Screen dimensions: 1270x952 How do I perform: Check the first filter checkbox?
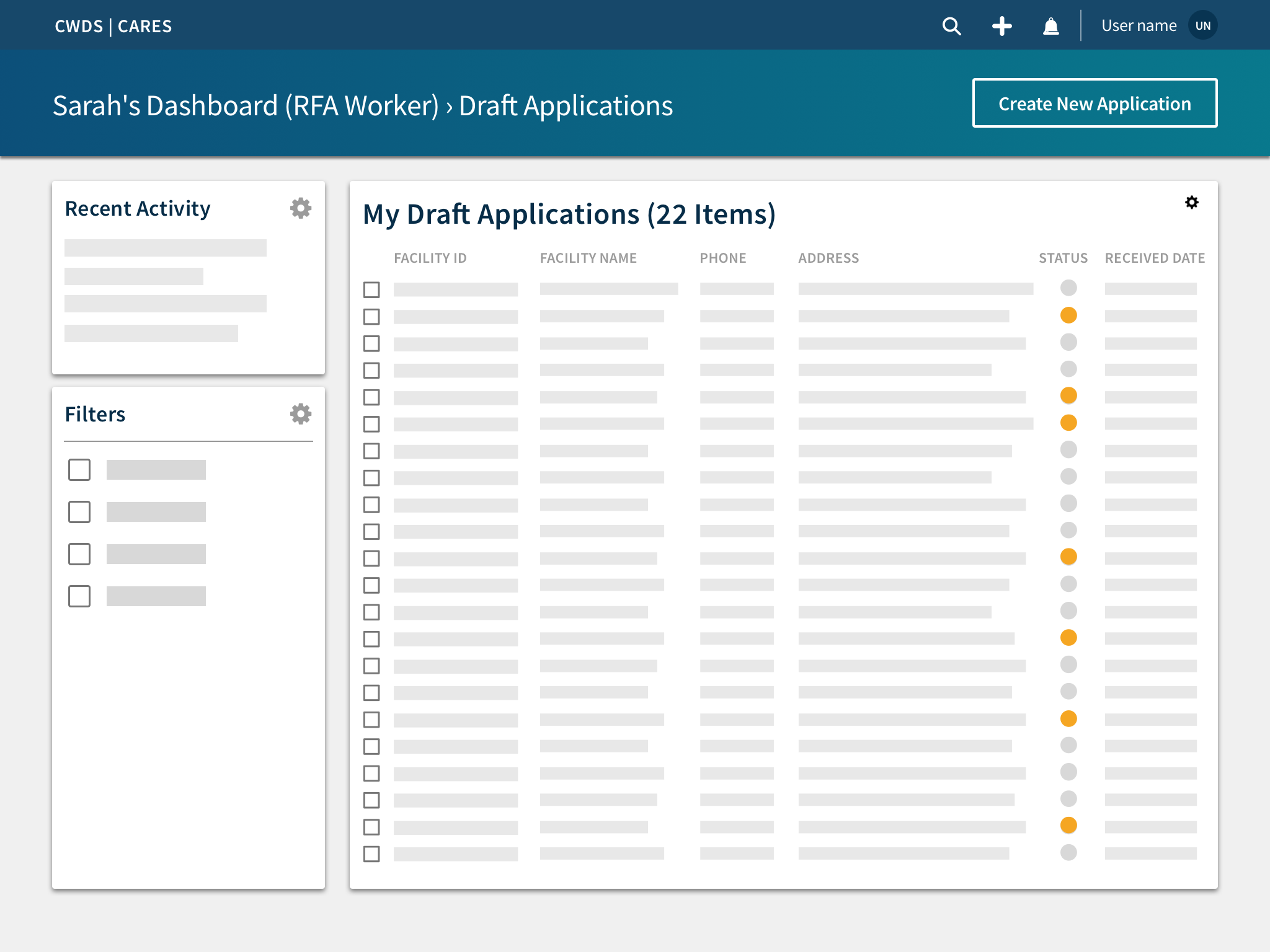(x=79, y=470)
